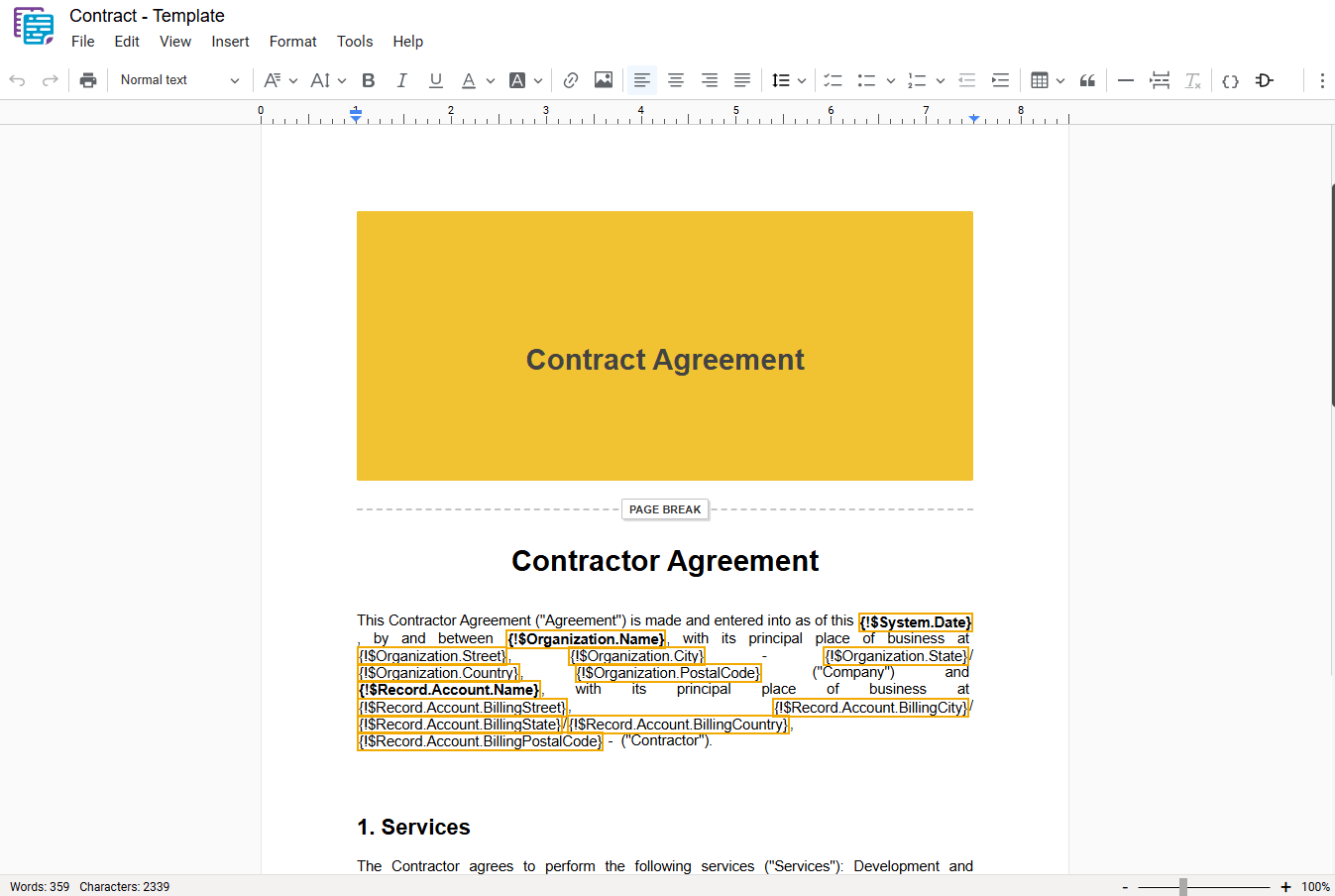Screen dimensions: 1335x896
Task: Insert a hyperlink with the link icon
Action: tap(571, 80)
